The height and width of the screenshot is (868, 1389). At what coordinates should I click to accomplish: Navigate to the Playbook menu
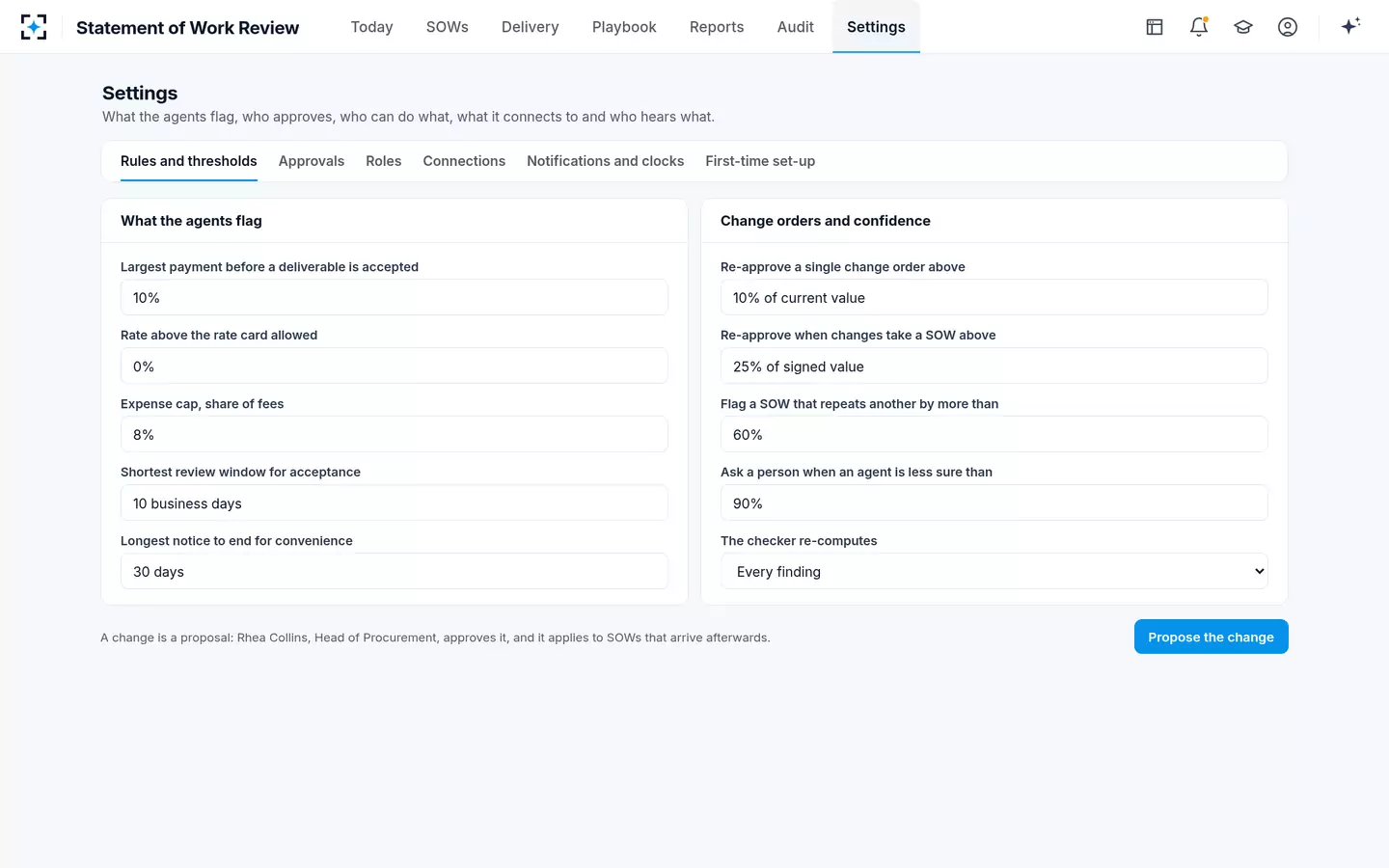coord(624,27)
